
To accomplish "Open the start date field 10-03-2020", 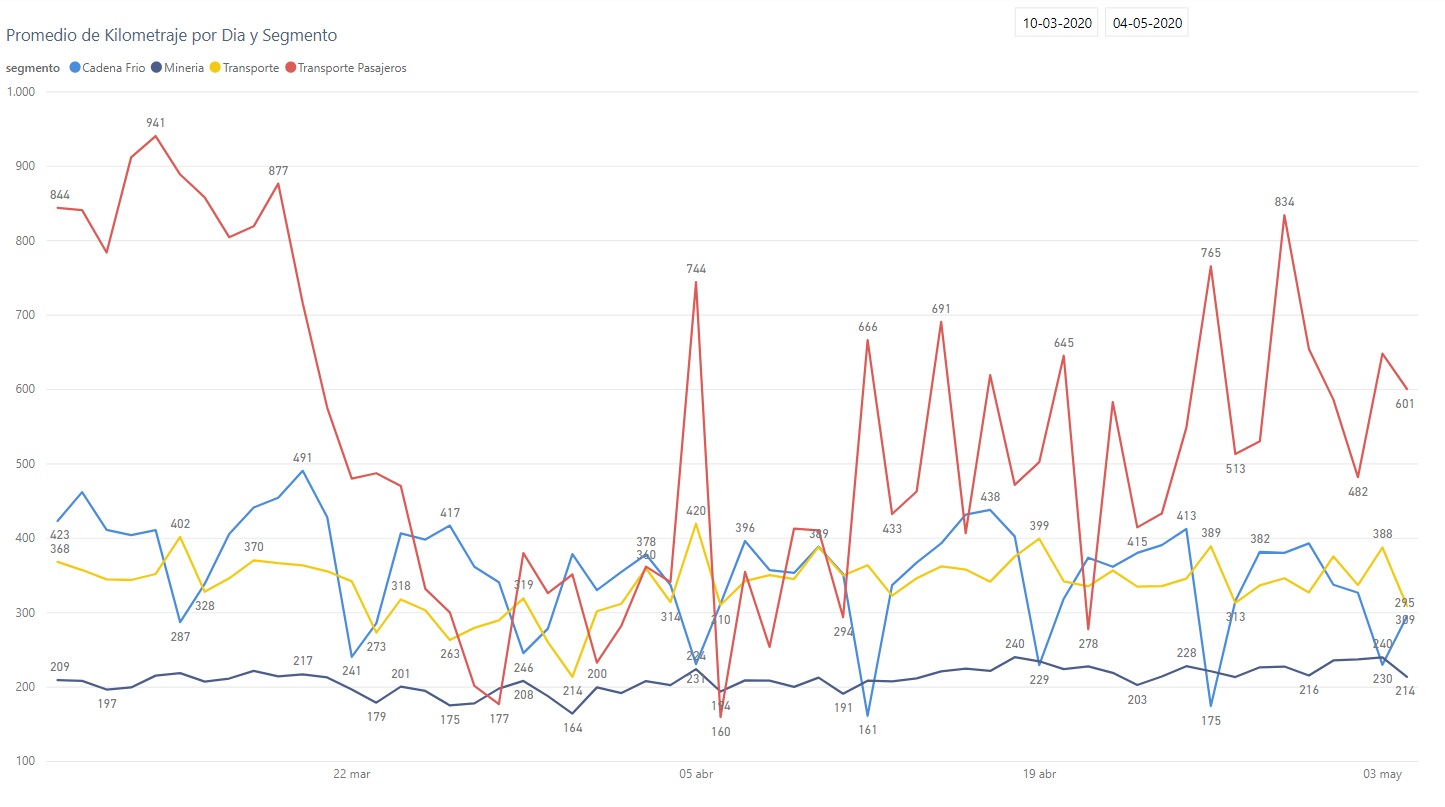I will coord(1057,22).
